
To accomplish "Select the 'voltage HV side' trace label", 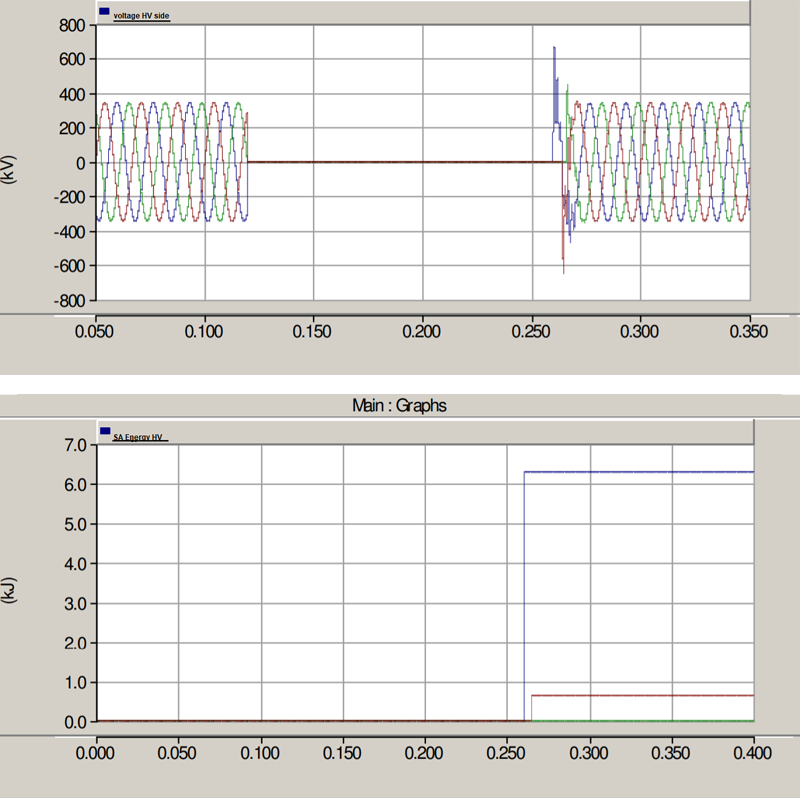I will (x=141, y=16).
